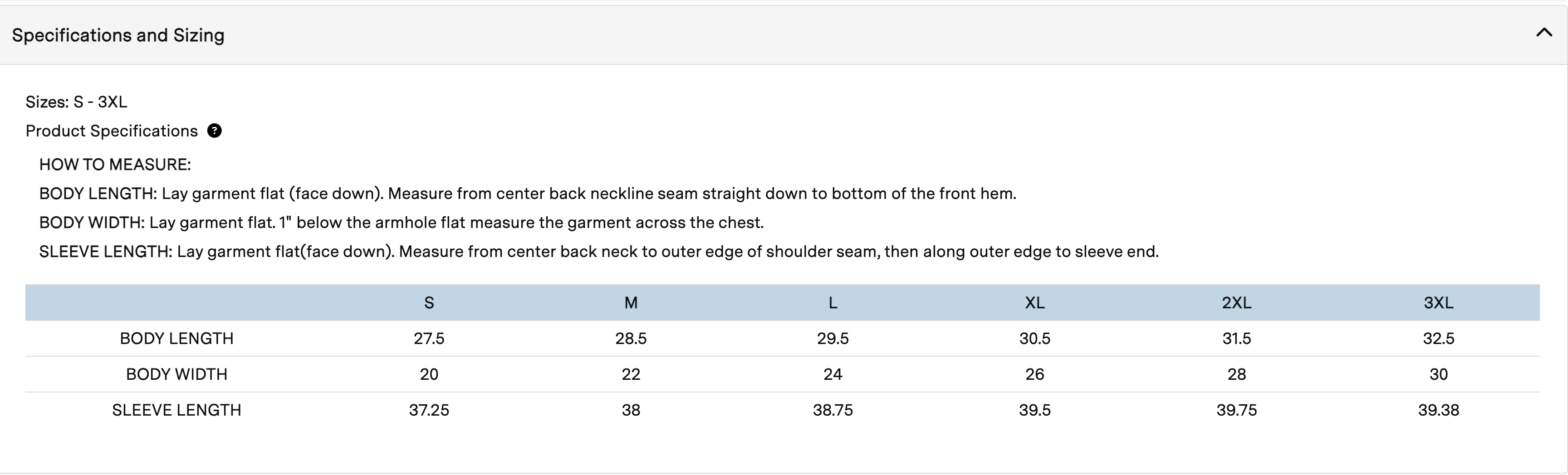Click the 39.38 sleeve length cell
Viewport: 1568px width, 475px height.
[x=1438, y=410]
